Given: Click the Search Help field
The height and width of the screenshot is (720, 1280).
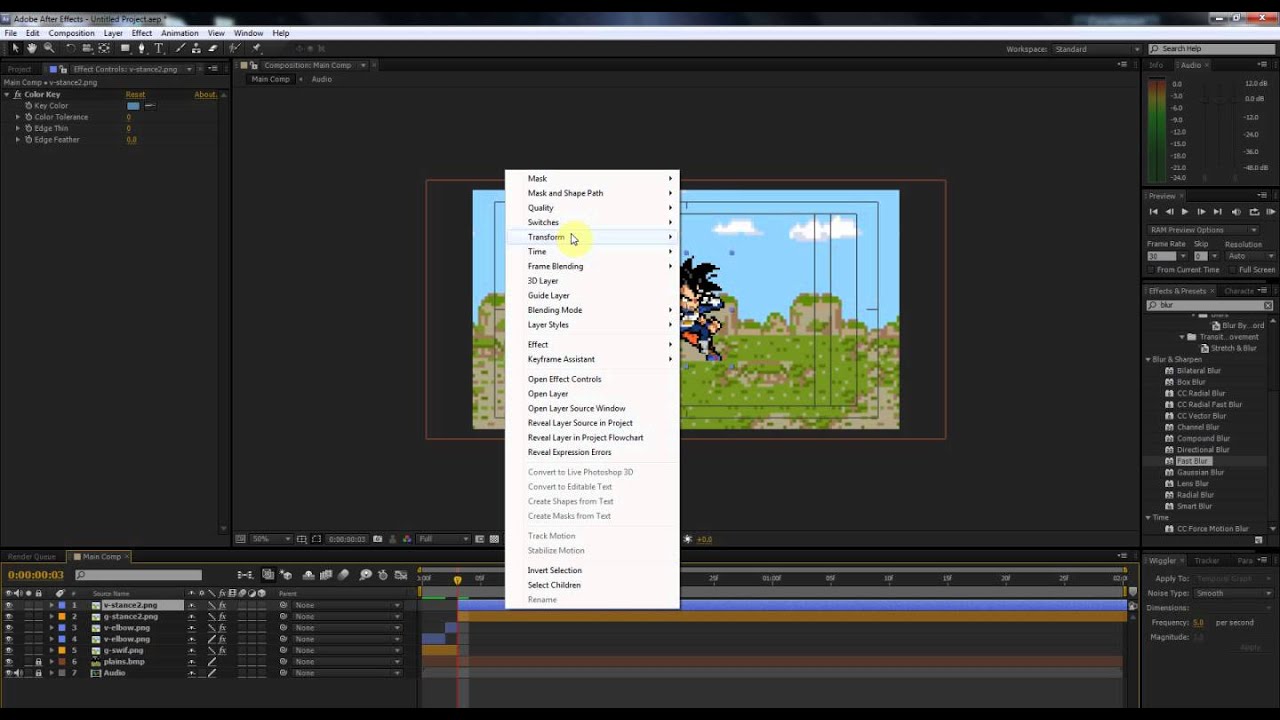Looking at the screenshot, I should pyautogui.click(x=1211, y=49).
